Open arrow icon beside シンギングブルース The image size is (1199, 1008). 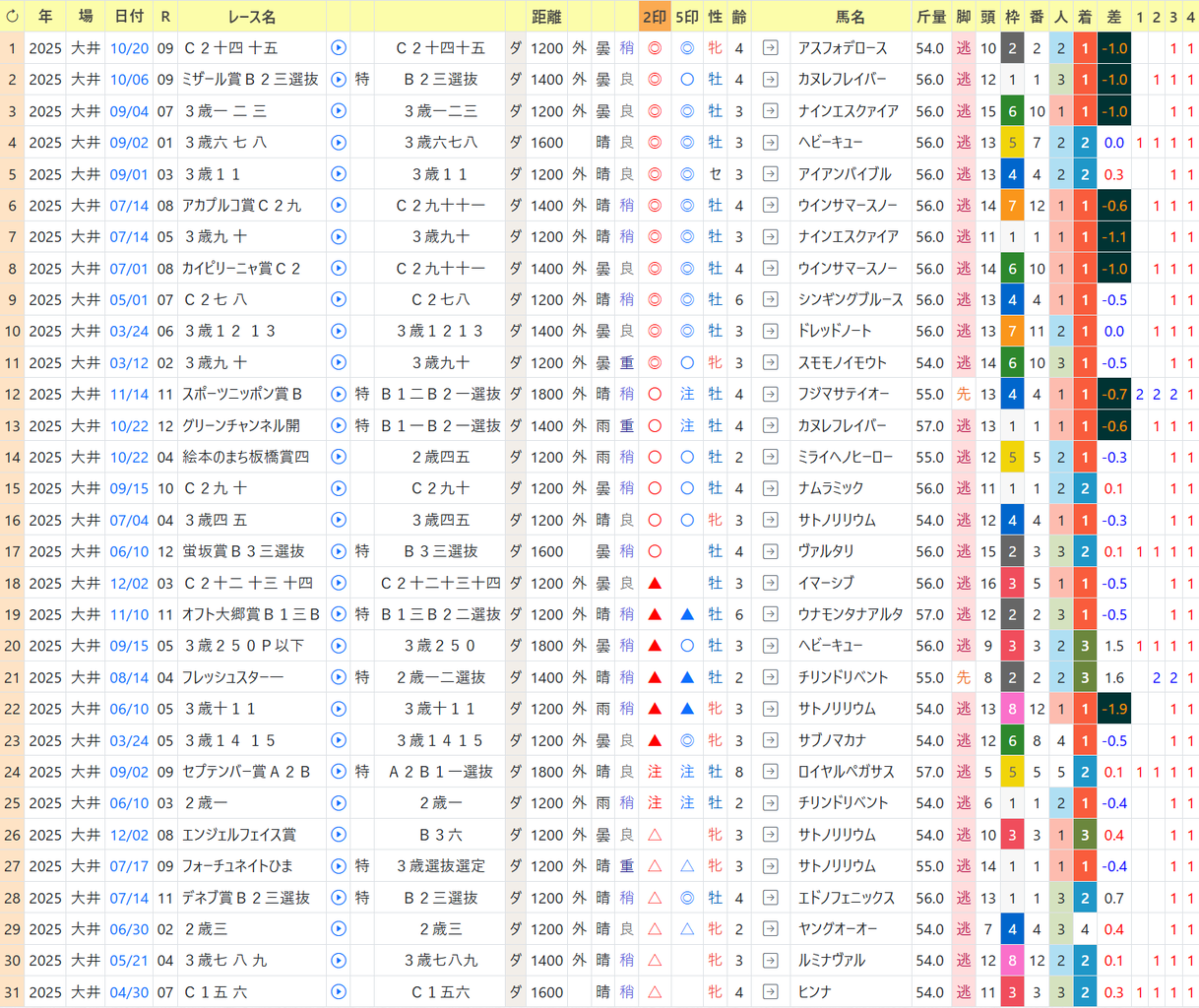coord(771,300)
